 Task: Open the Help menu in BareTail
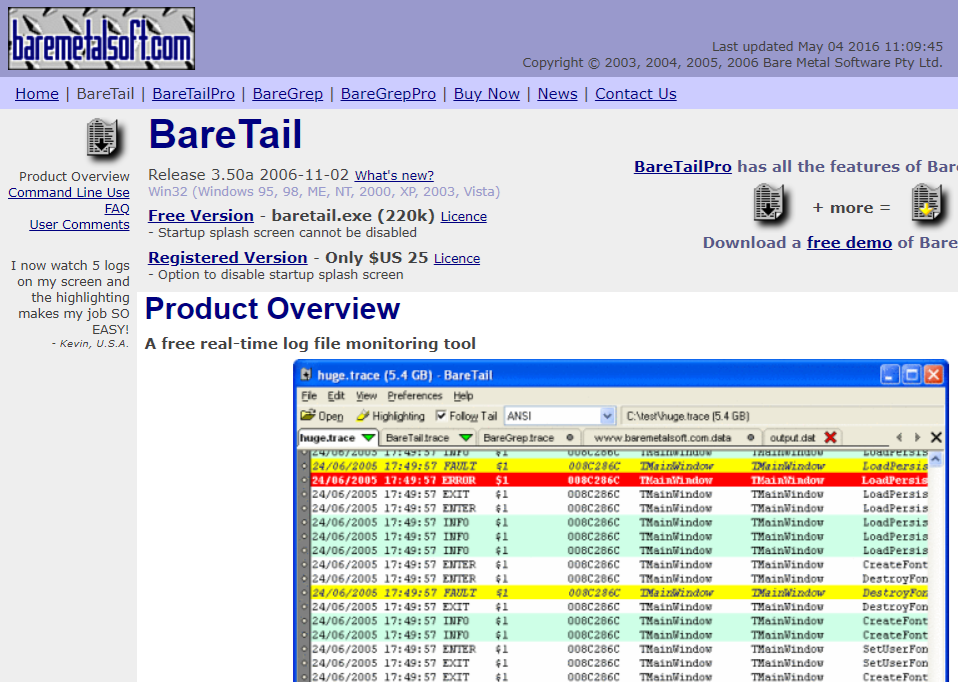[463, 395]
